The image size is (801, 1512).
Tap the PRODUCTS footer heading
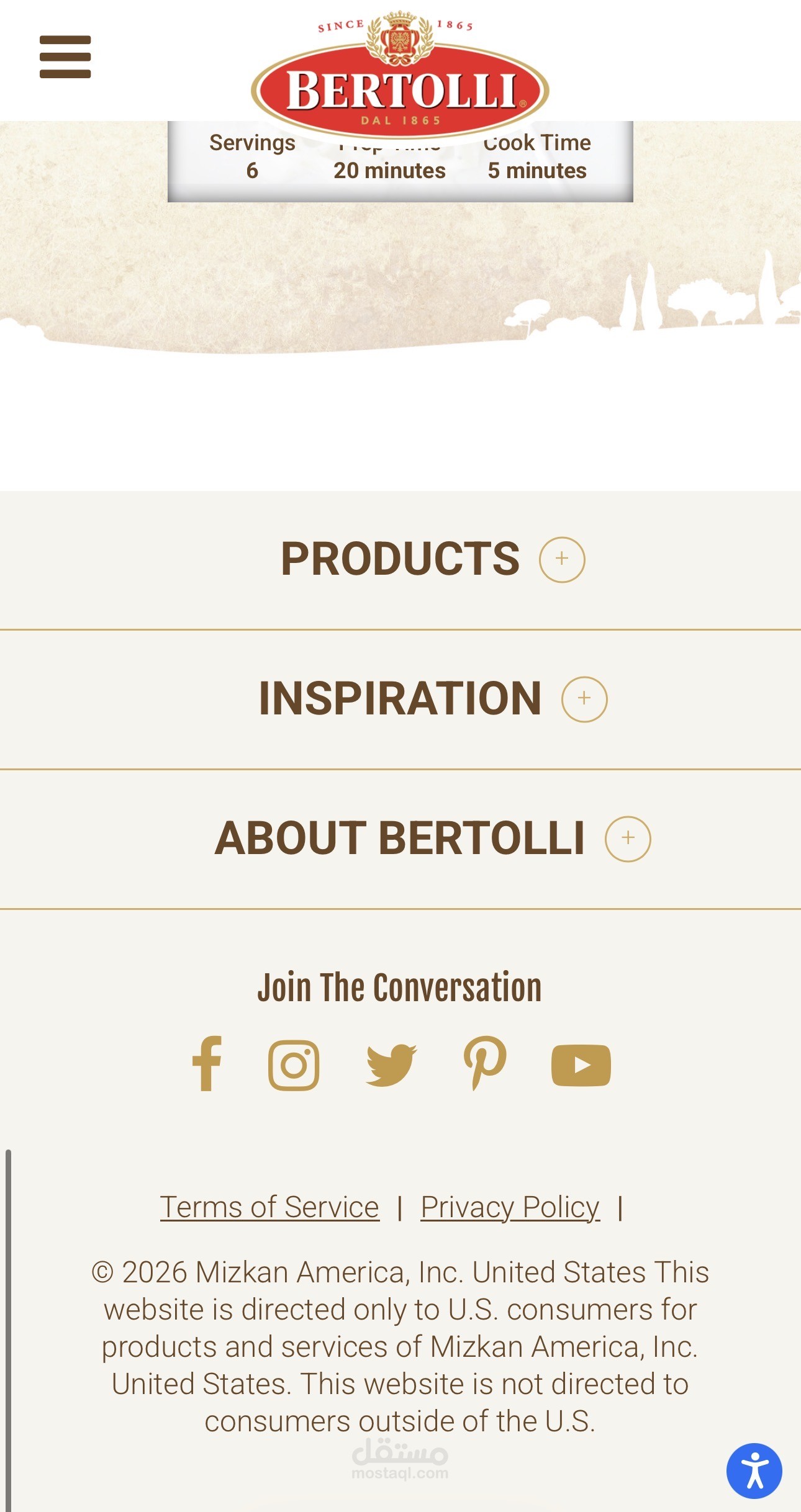click(x=400, y=559)
